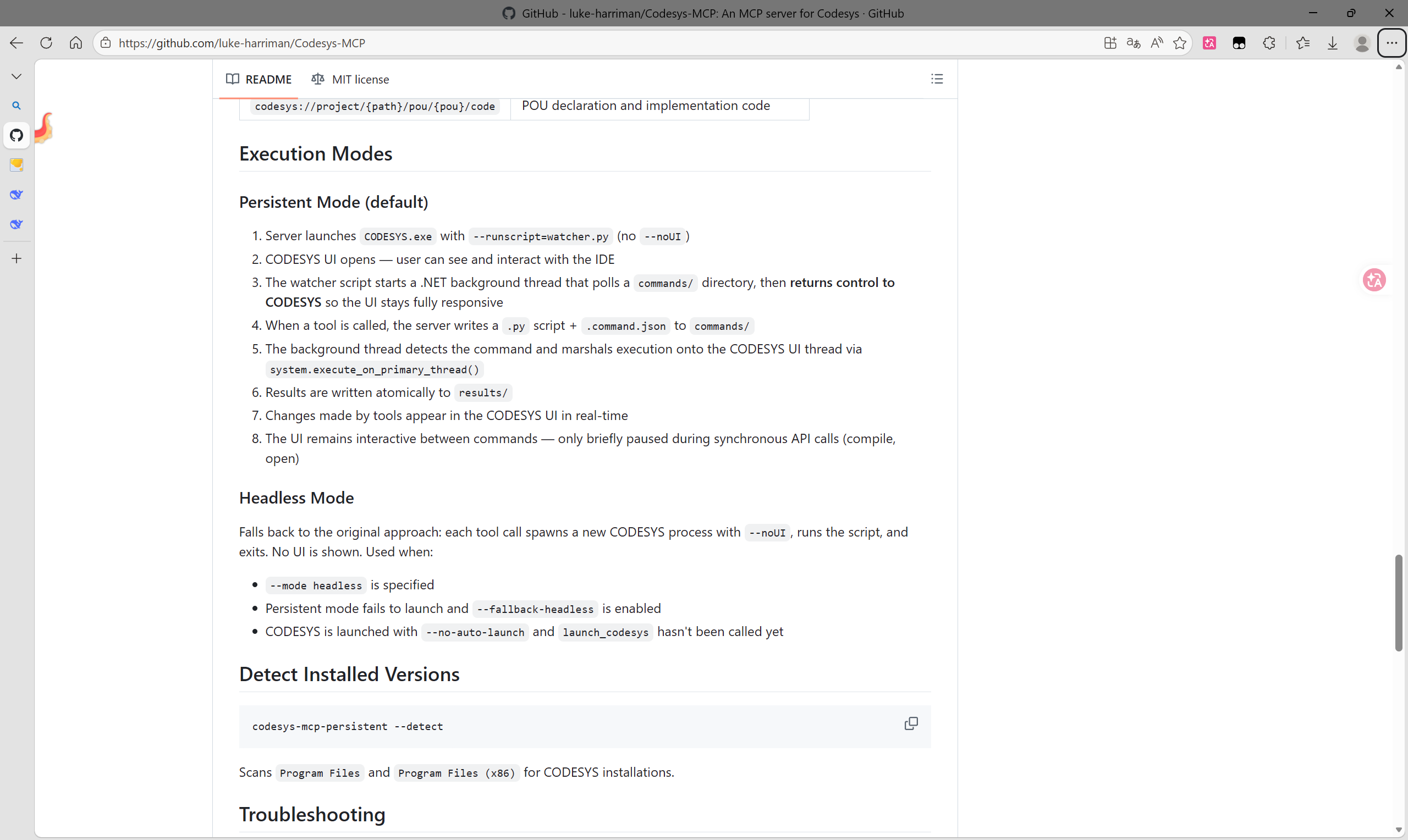Open the Settings and more ellipsis menu

pyautogui.click(x=1391, y=43)
